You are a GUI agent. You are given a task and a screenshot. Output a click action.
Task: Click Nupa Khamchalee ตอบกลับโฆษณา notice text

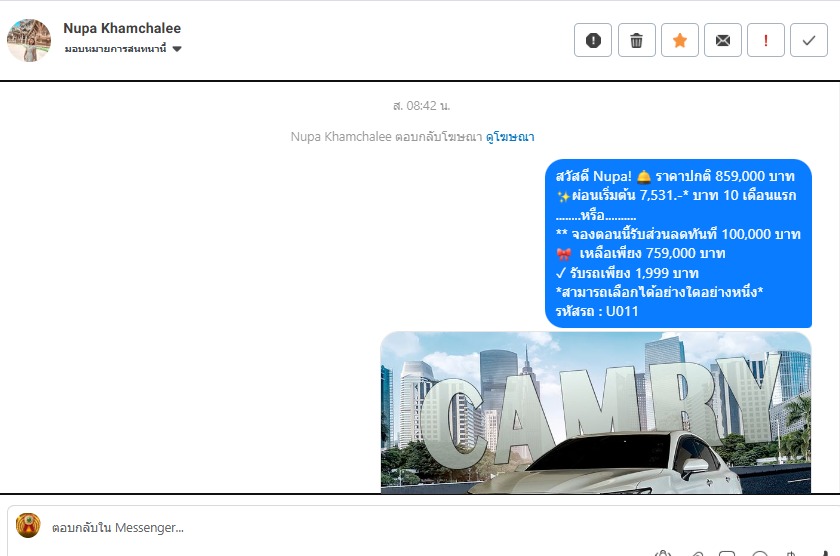tap(386, 137)
